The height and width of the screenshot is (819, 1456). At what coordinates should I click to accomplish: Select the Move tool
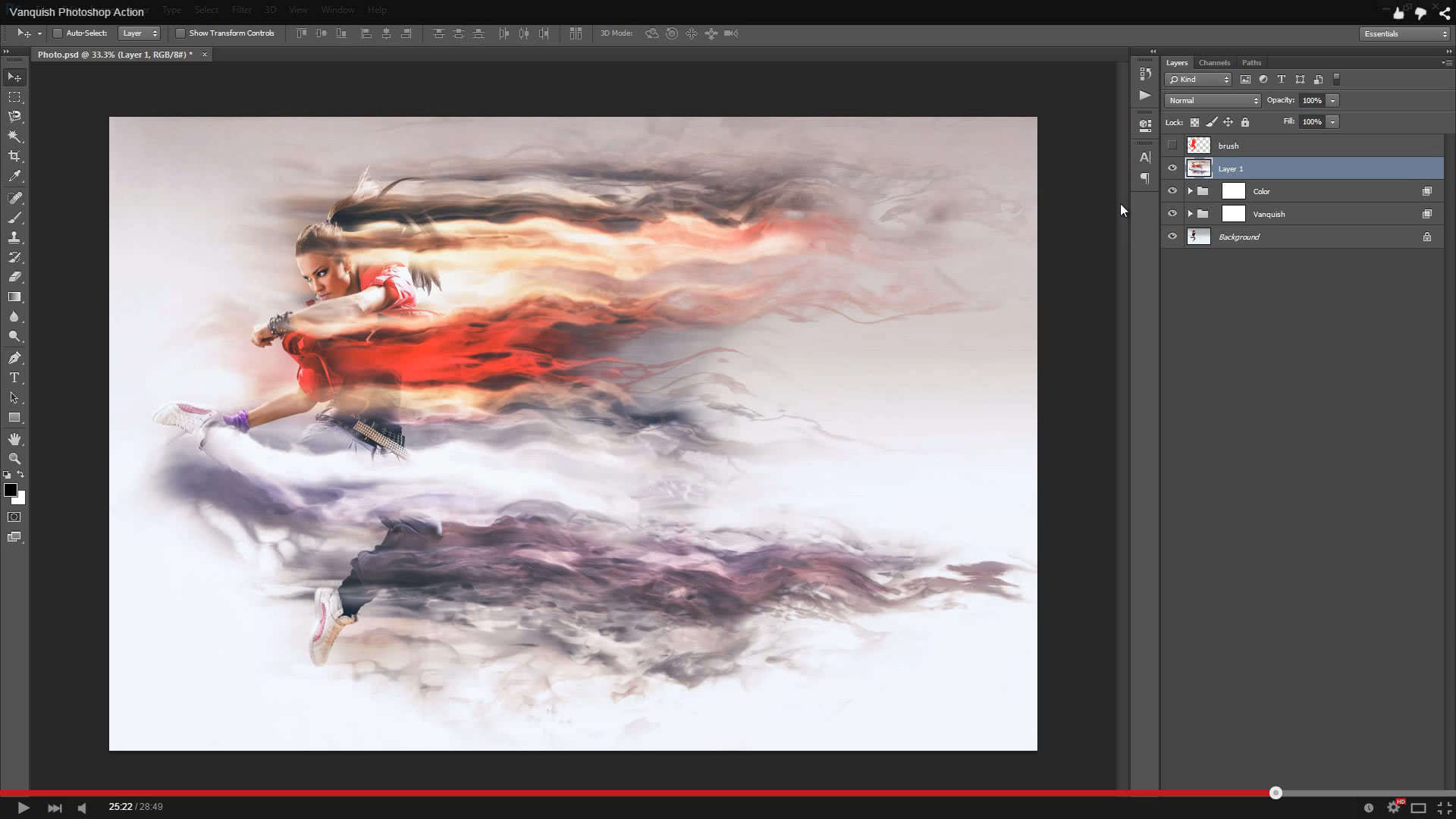[14, 77]
